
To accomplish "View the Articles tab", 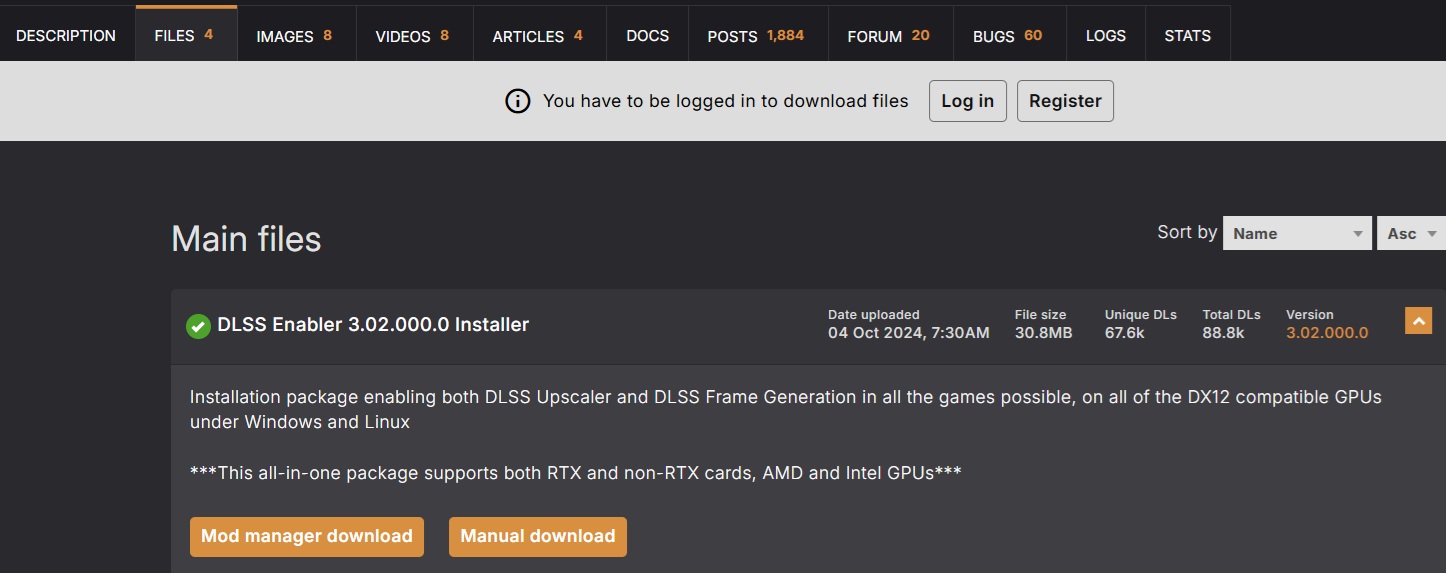I will [x=537, y=35].
